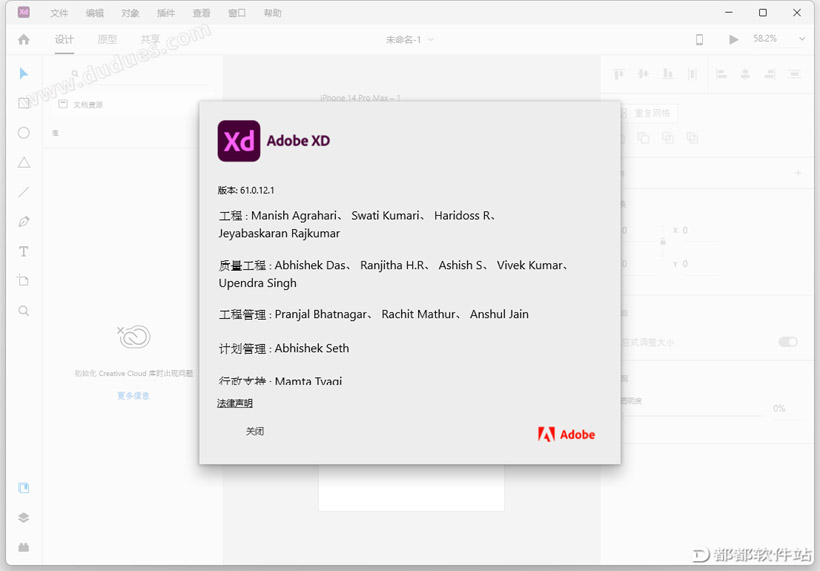820x571 pixels.
Task: Click the assets search field
Action: pos(140,74)
